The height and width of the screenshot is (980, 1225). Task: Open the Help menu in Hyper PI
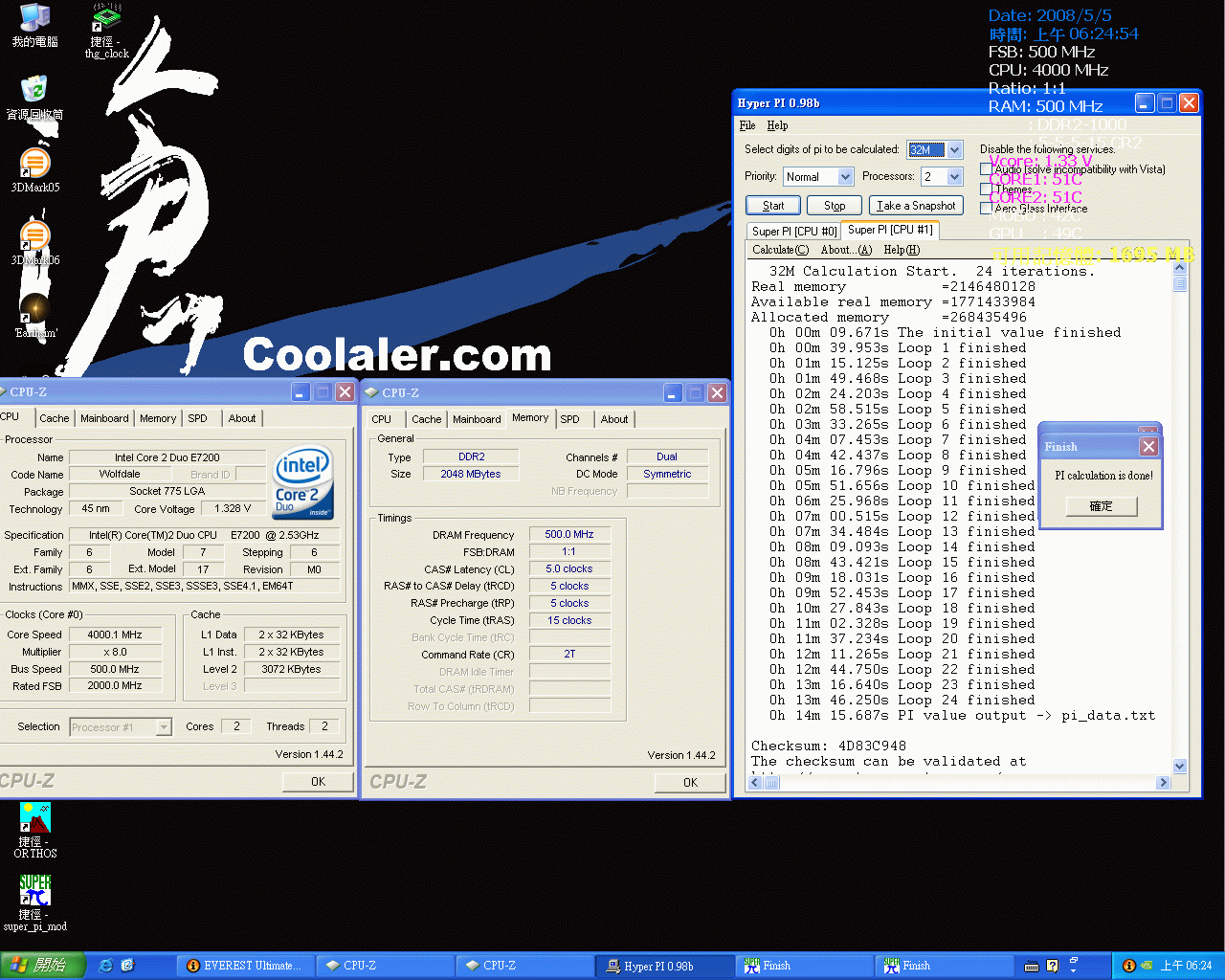777,125
